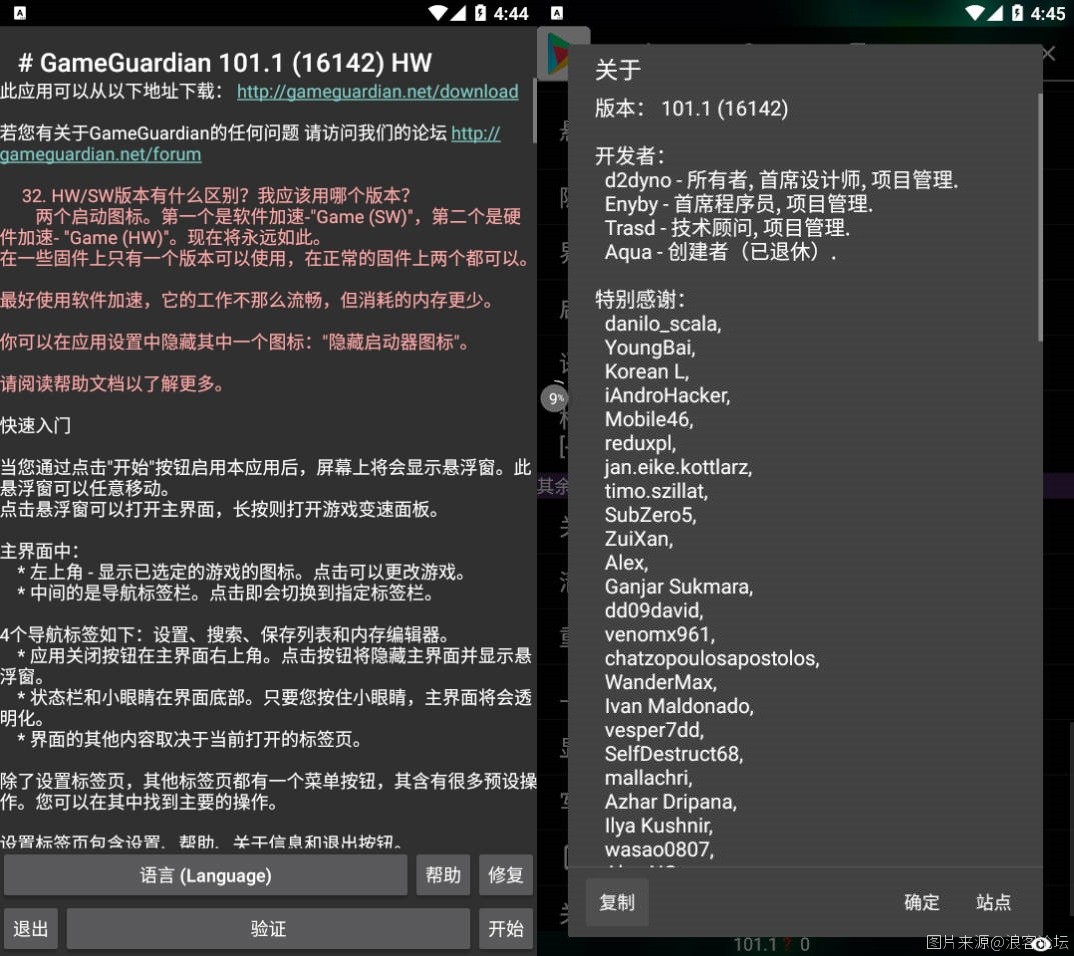Confirm the About dialog with 确定
1074x956 pixels.
click(x=921, y=903)
